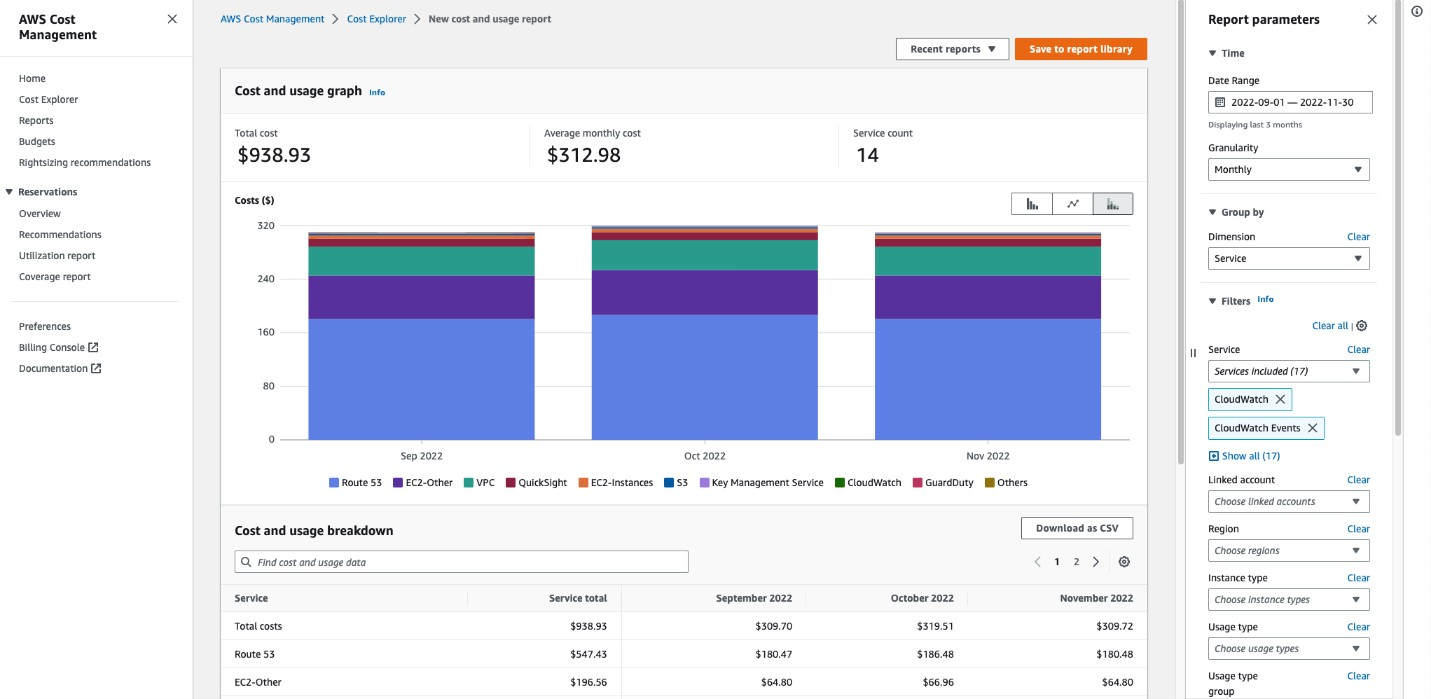Open the Choose linked accounts dropdown
1431x699 pixels.
(1287, 501)
